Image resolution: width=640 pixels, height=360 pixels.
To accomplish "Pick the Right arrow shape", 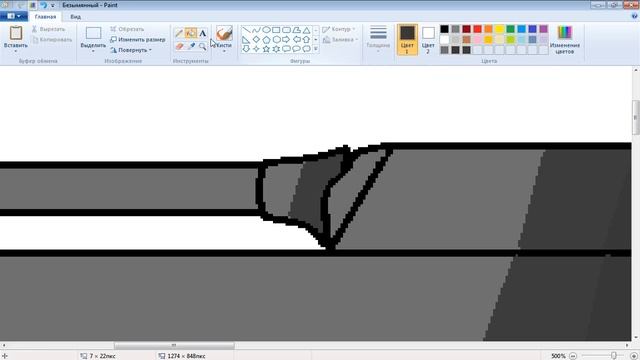I will (x=286, y=40).
